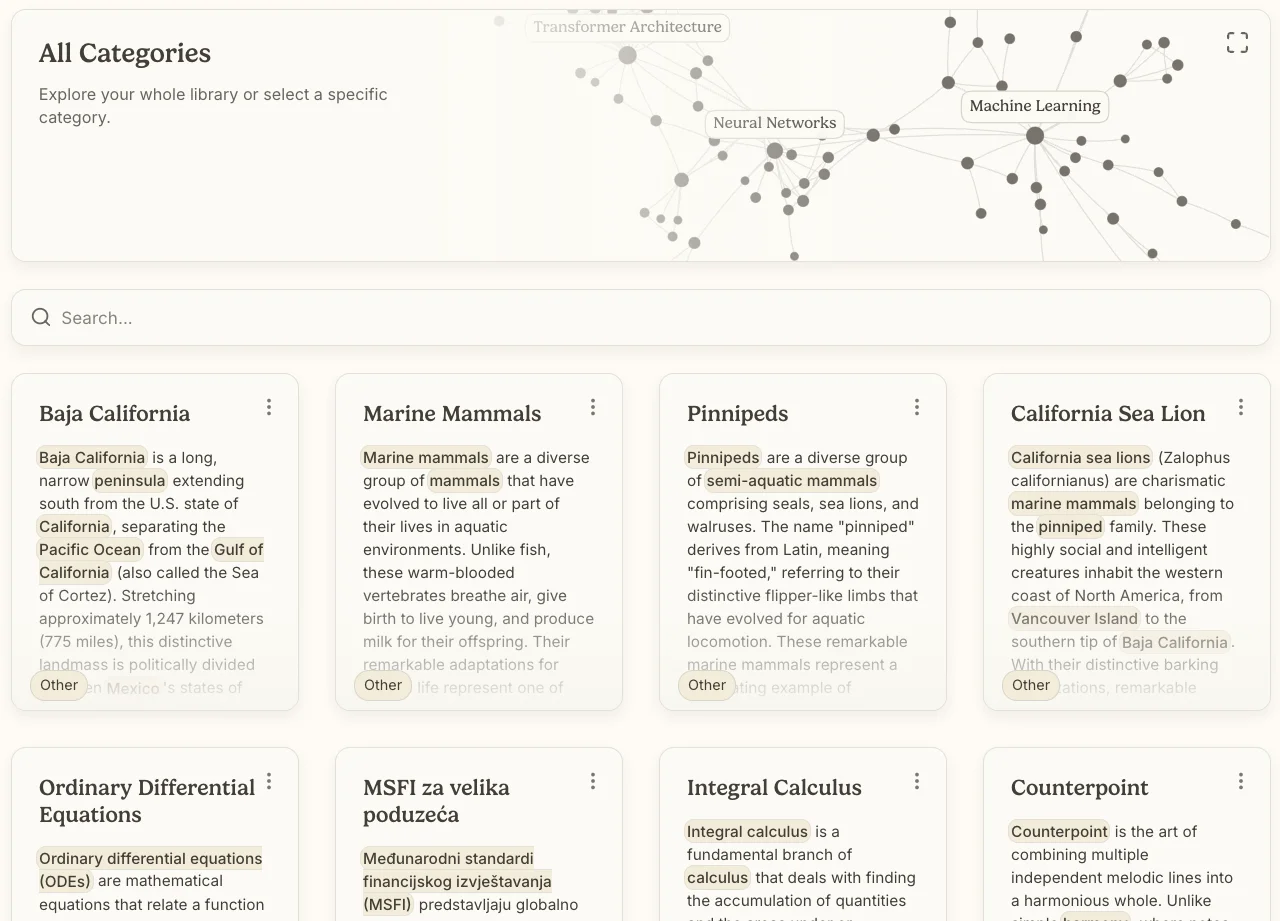Follow the Vancouver Island link

1074,618
